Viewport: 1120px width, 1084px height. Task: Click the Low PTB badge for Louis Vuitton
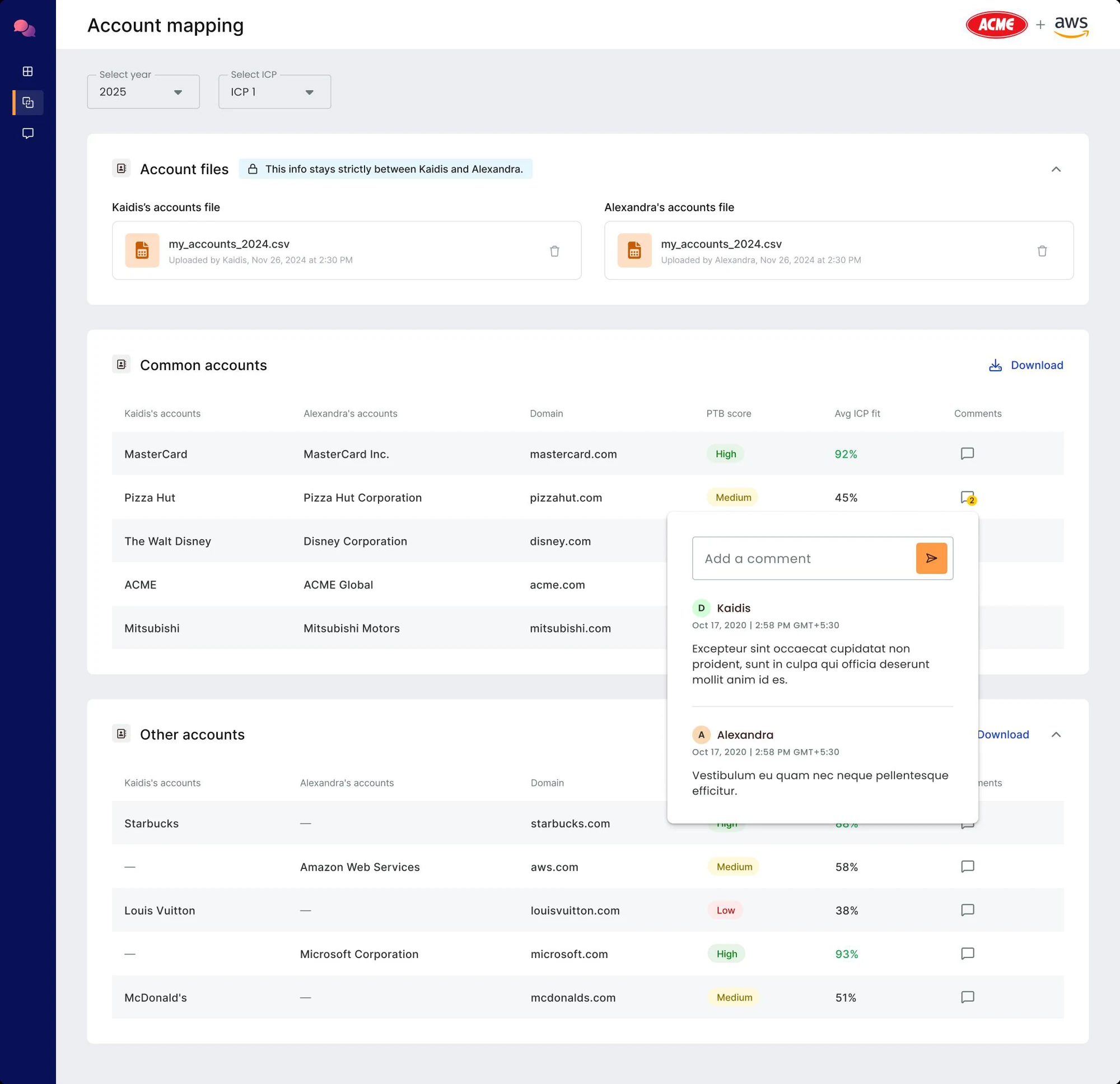tap(726, 910)
